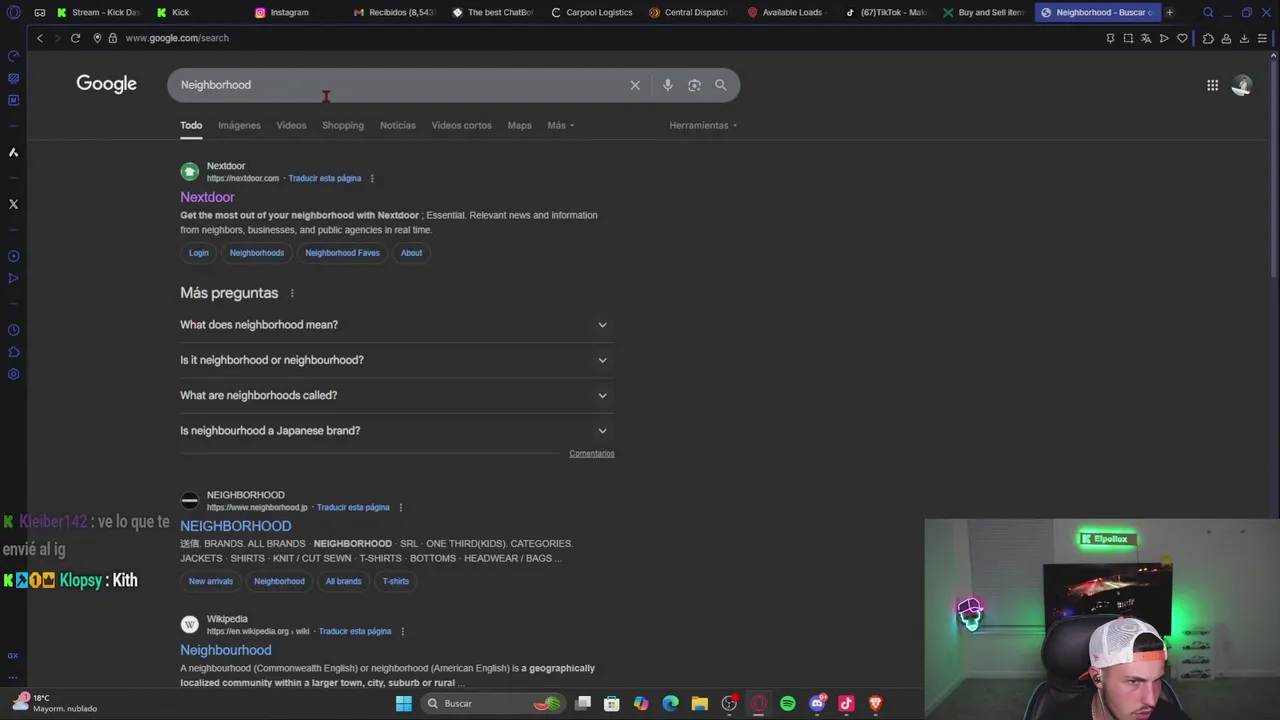Open X (Twitter) in the sidebar

click(13, 204)
